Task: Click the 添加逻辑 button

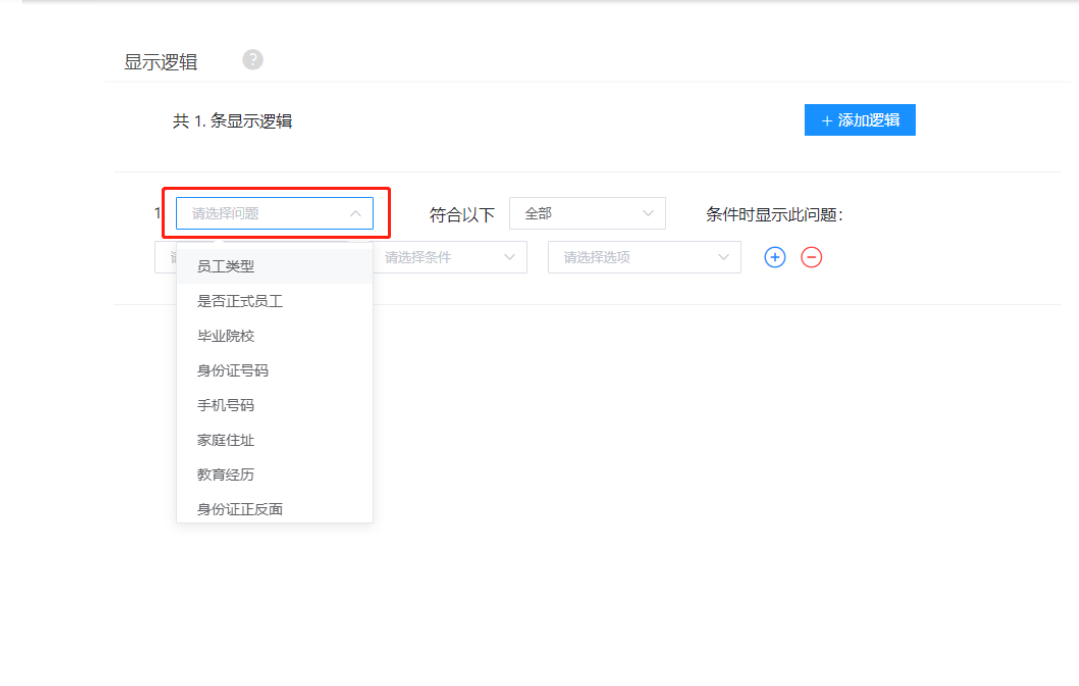Action: [x=859, y=120]
